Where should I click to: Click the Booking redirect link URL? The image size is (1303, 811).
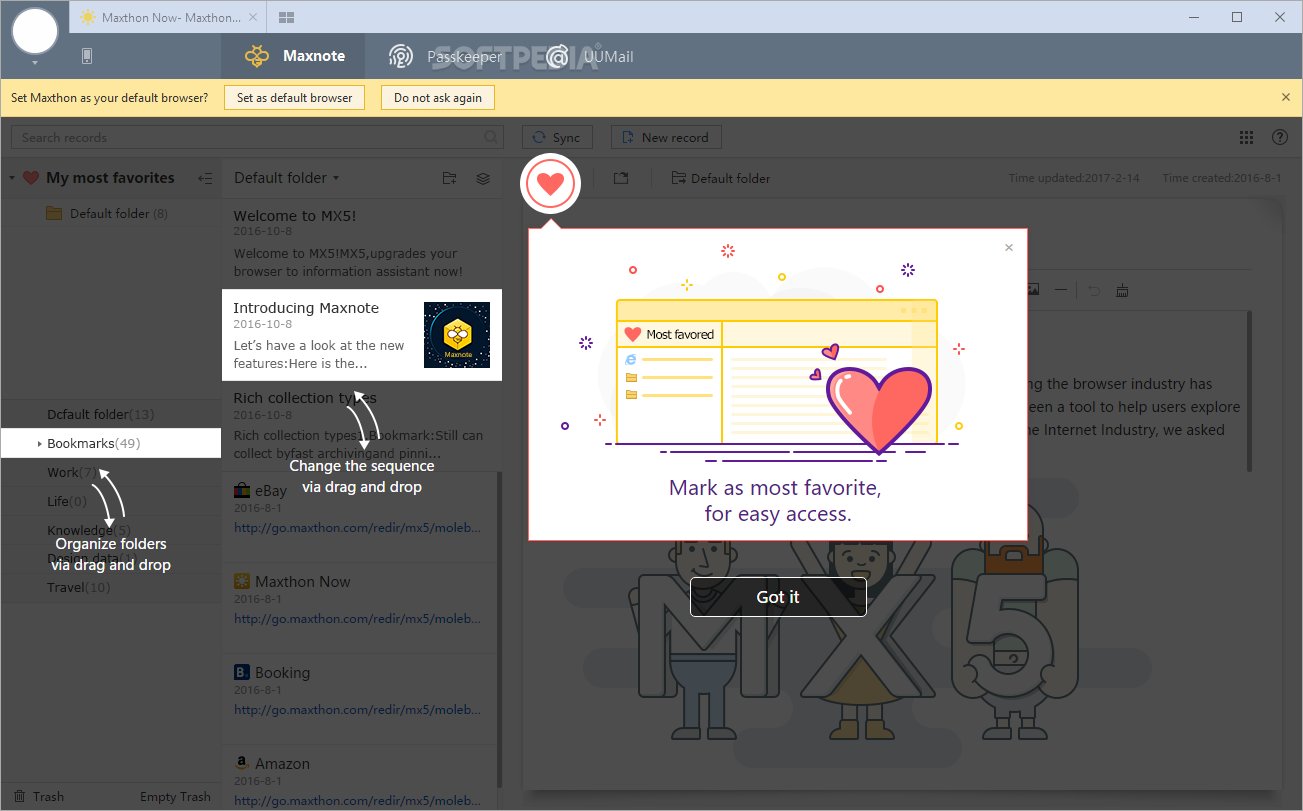pos(358,709)
